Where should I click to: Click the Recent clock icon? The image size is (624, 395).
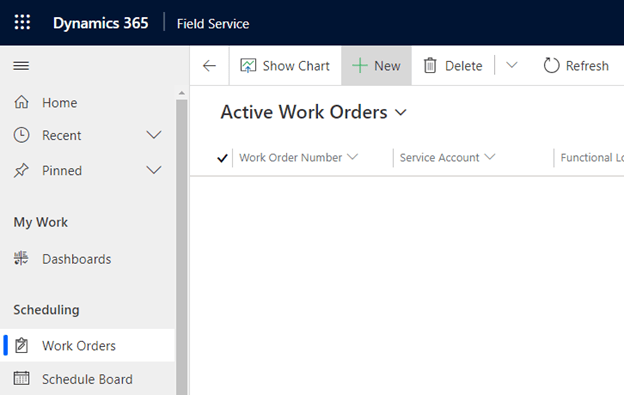21,135
